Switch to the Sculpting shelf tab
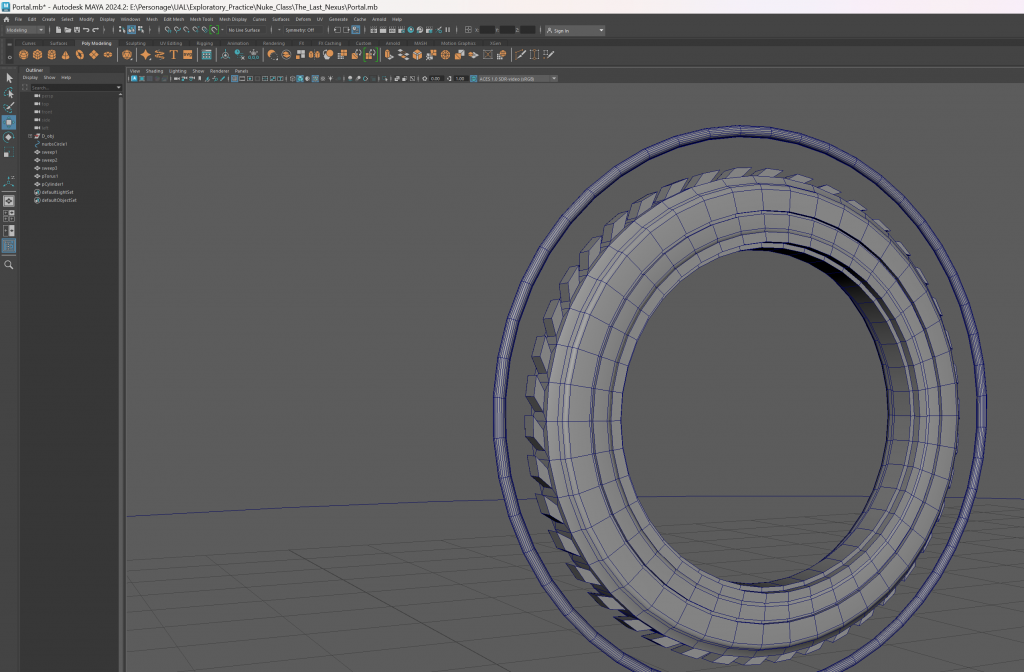 click(x=136, y=43)
